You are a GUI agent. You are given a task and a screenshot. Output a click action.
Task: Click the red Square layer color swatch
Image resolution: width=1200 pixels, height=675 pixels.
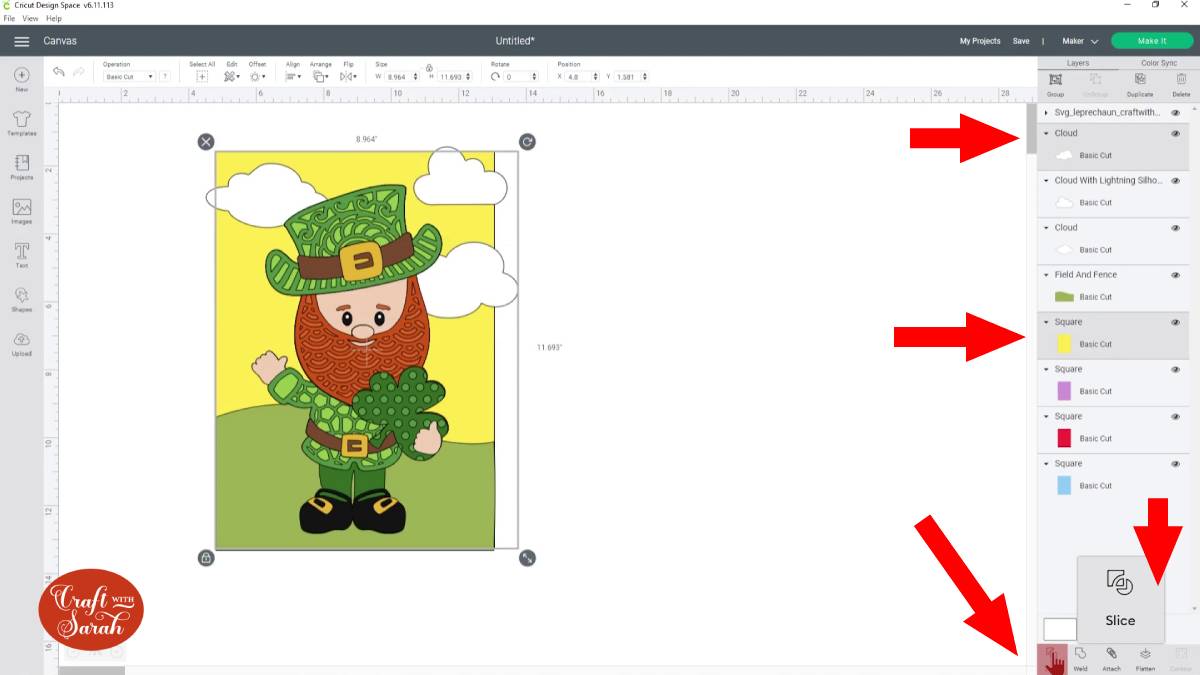tap(1064, 438)
